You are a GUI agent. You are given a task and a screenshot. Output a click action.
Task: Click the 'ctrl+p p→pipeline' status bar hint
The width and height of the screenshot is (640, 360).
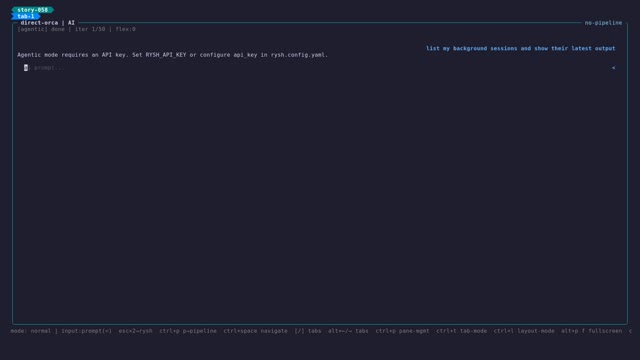pos(188,331)
